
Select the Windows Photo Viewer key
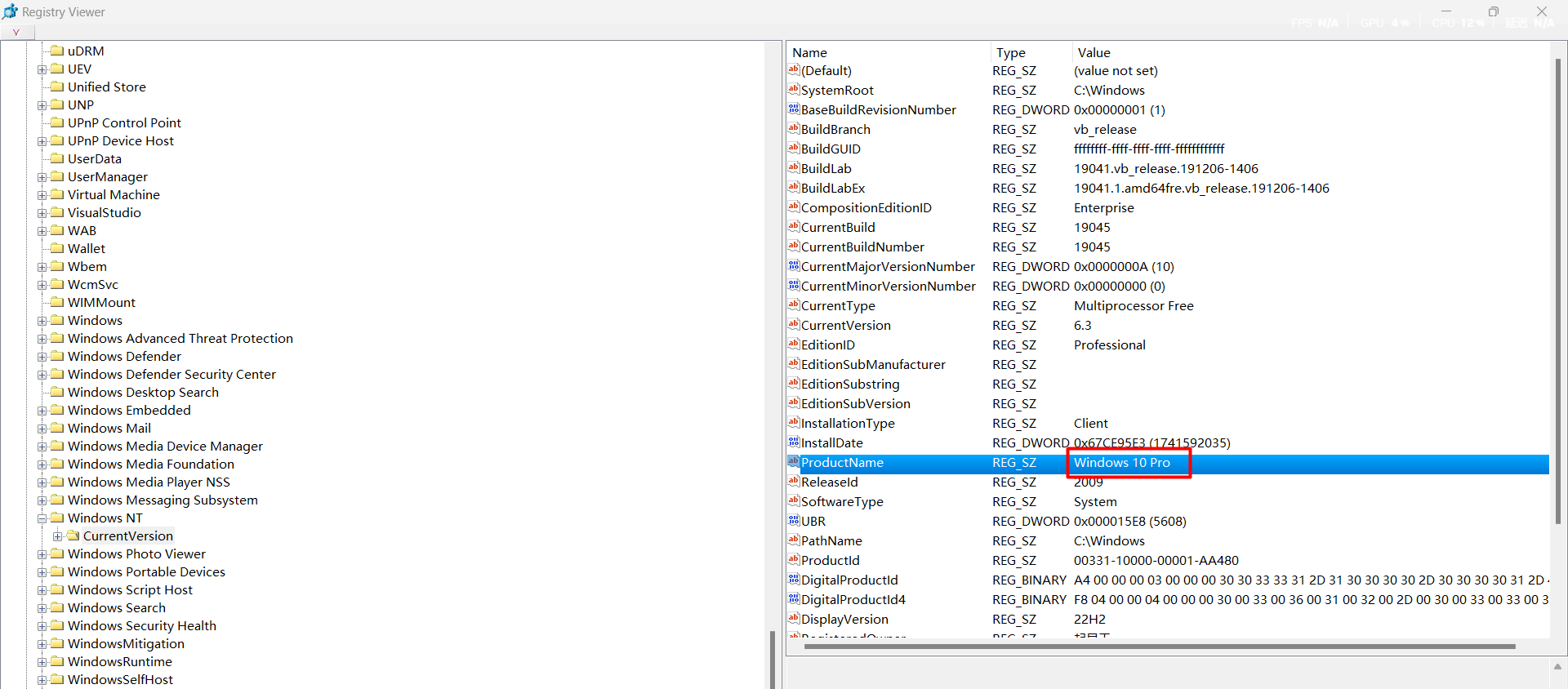click(x=136, y=553)
